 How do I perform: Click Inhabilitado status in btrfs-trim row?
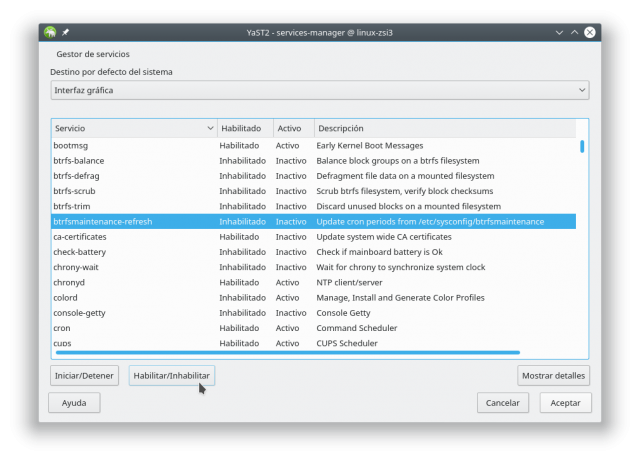tap(242, 207)
